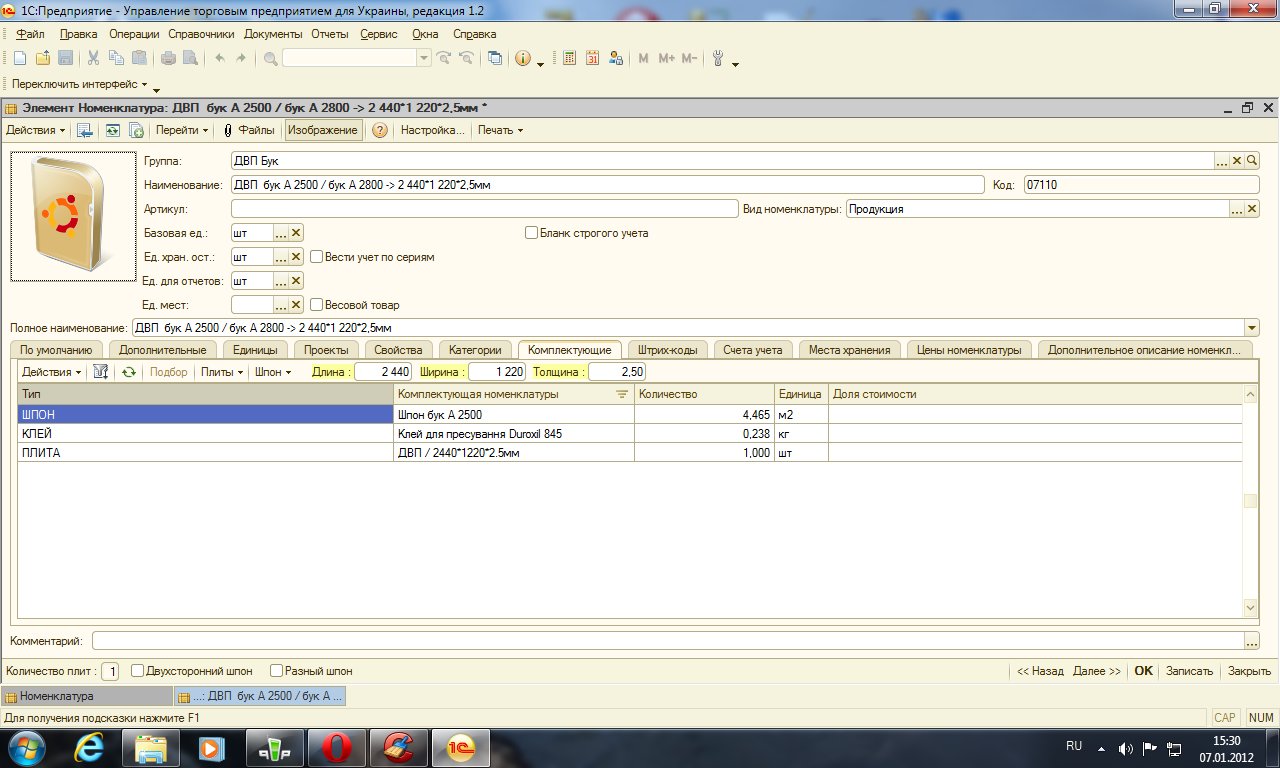Open the Opera browser from the taskbar
Screen dimensions: 1280x768
[336, 746]
